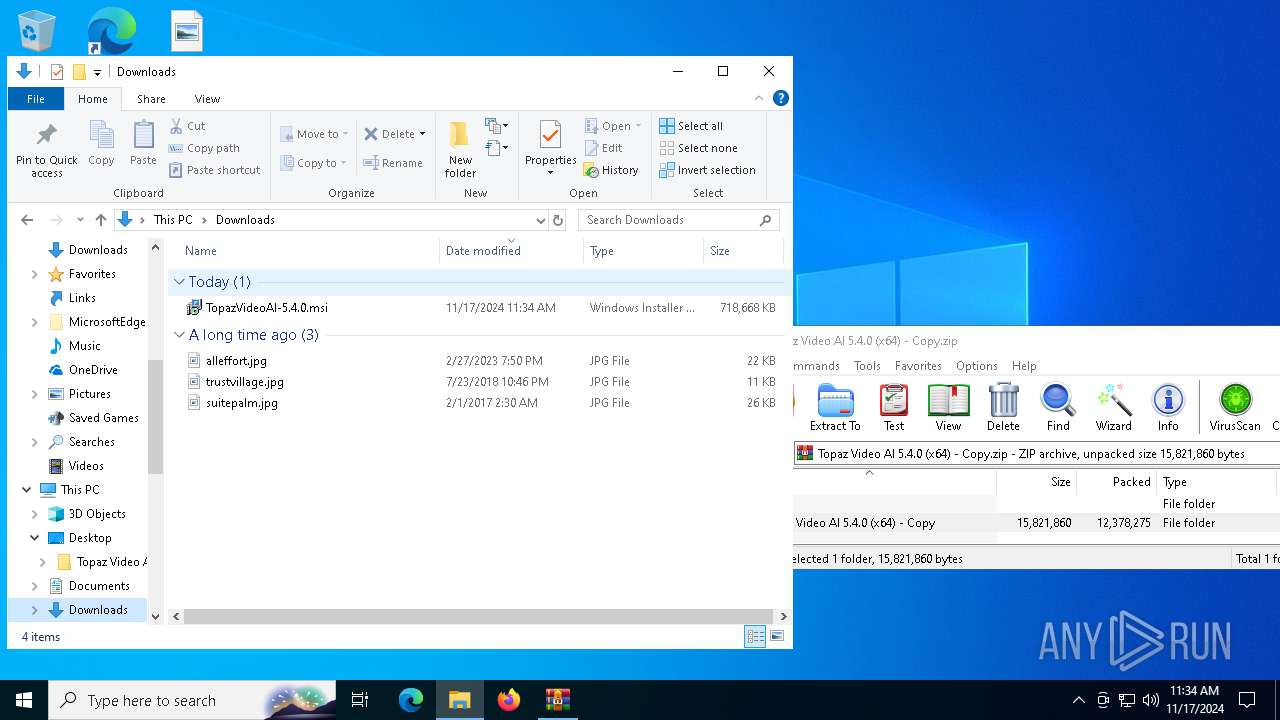Click the Back navigation arrow
The image size is (1280, 720).
[27, 220]
